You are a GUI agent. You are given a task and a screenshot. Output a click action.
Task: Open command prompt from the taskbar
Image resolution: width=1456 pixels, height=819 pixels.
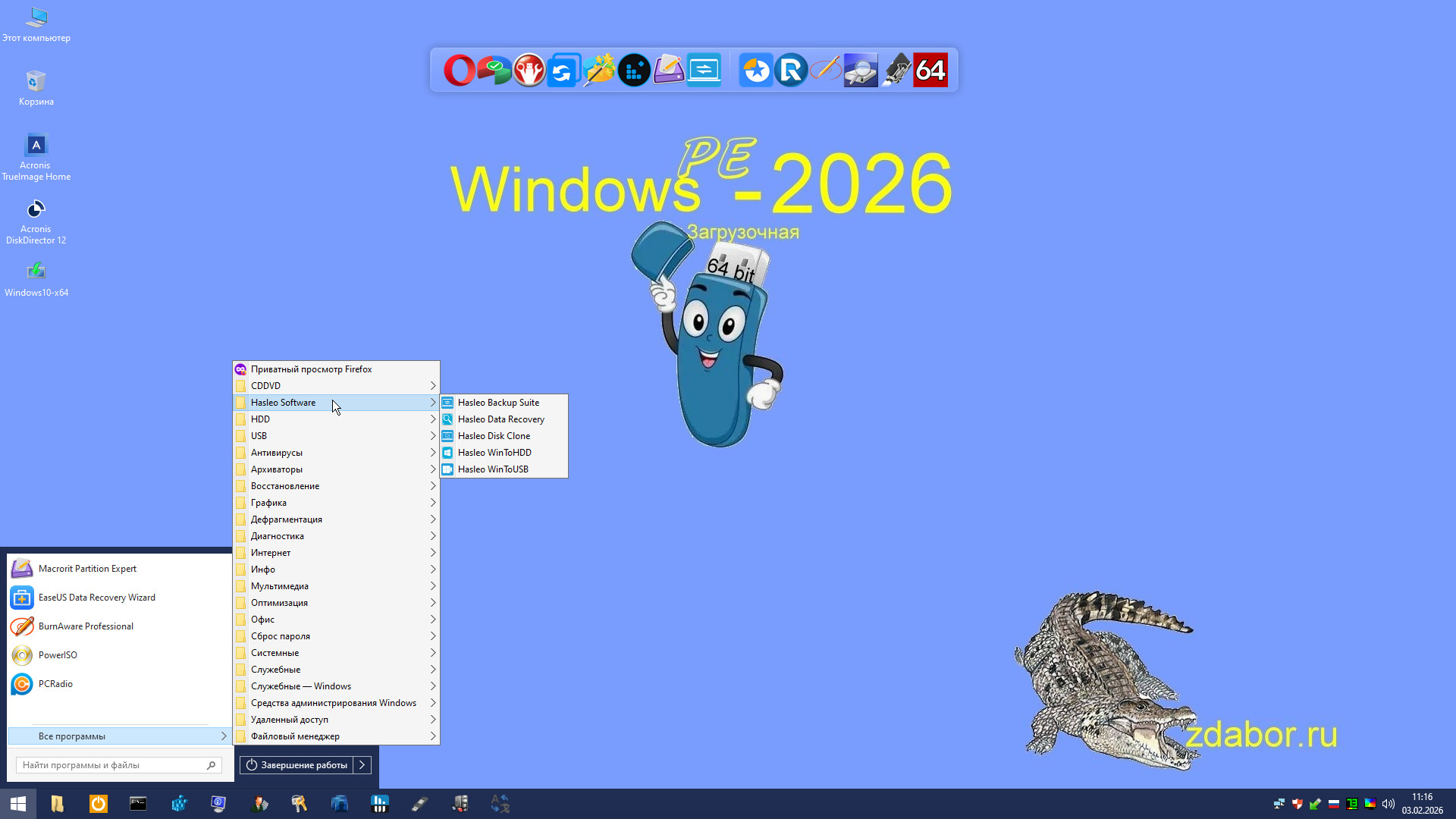coord(138,803)
